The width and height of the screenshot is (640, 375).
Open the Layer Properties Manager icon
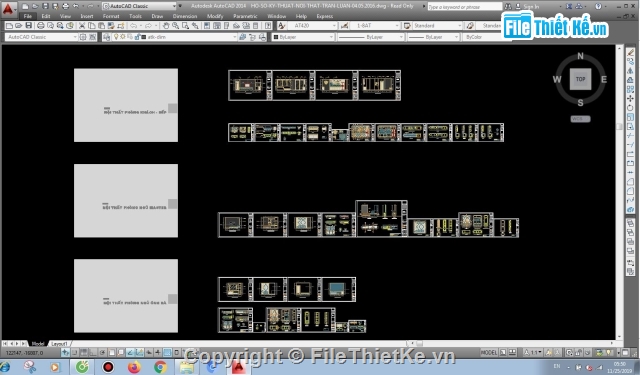pos(107,37)
